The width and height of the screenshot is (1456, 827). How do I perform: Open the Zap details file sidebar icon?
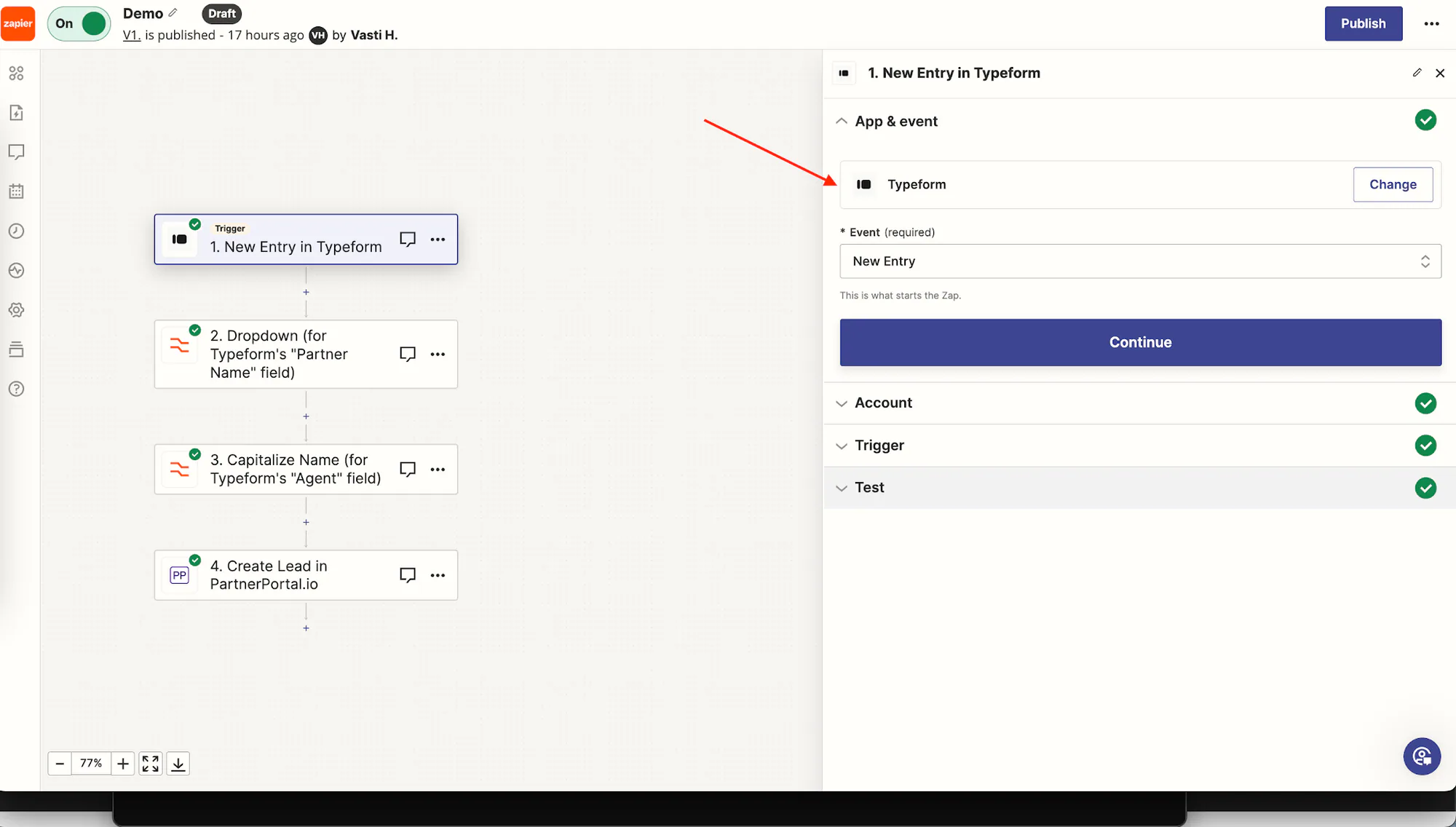click(16, 113)
